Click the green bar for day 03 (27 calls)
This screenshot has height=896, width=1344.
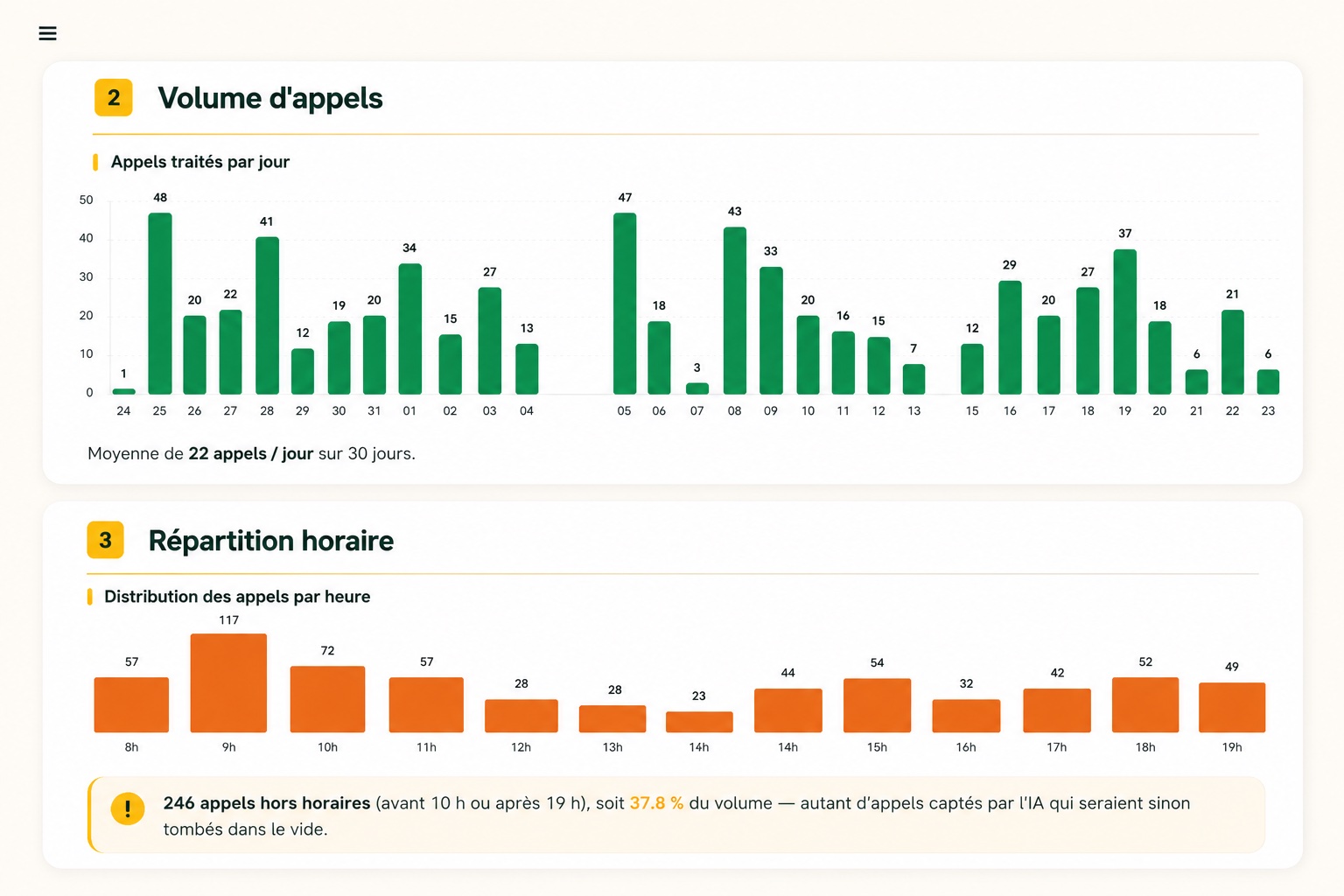[490, 341]
